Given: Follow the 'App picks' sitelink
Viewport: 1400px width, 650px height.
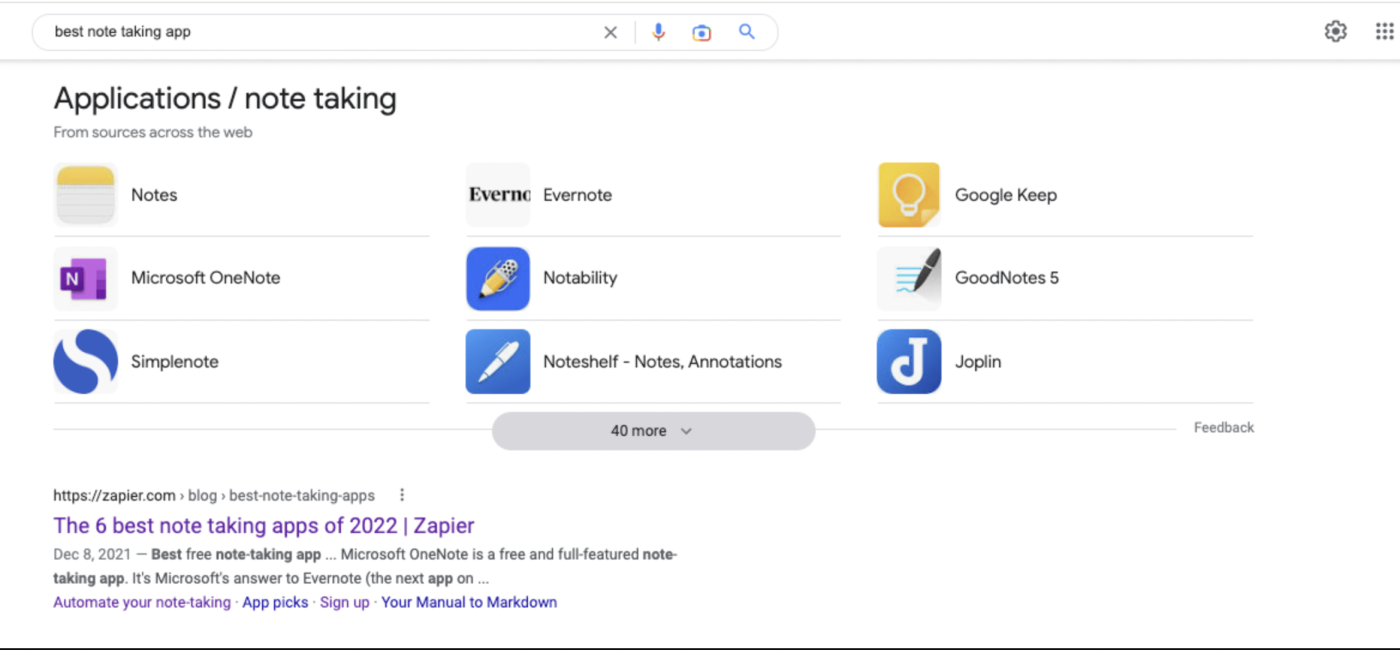Looking at the screenshot, I should [275, 602].
